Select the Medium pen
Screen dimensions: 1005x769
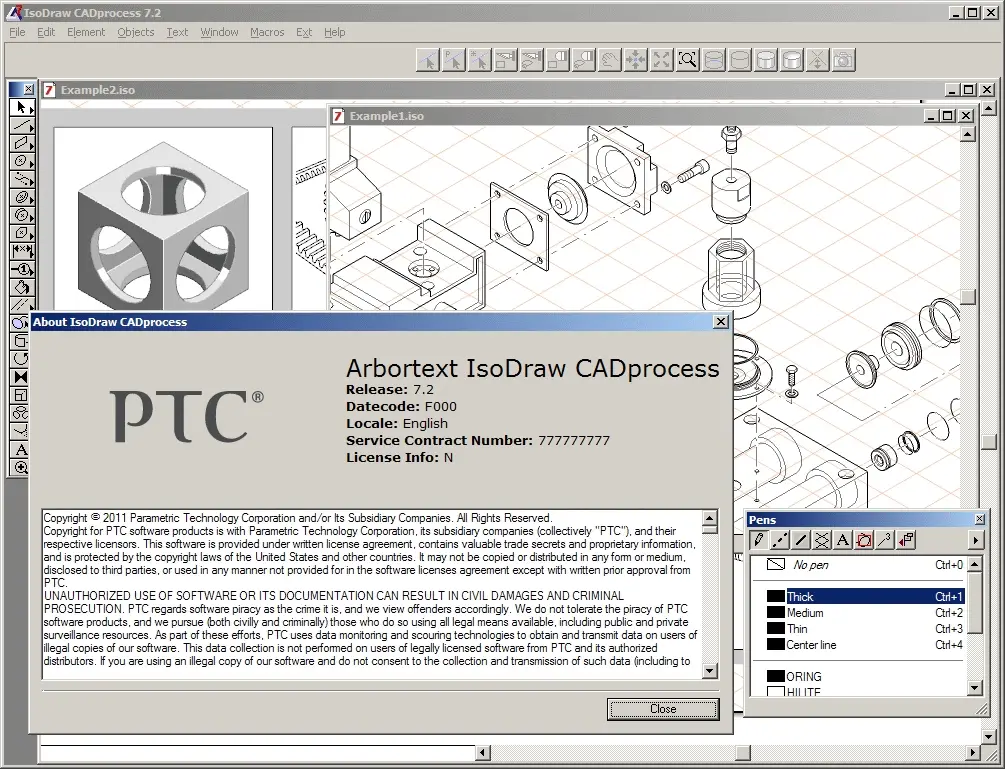pos(865,613)
